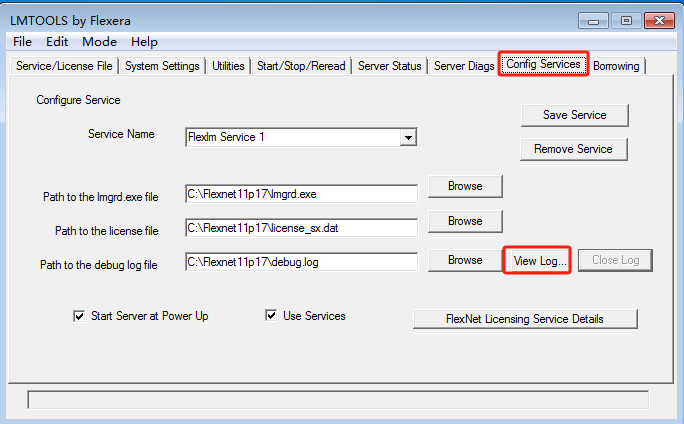The height and width of the screenshot is (424, 684).
Task: Click the Remove Service button
Action: pos(574,149)
